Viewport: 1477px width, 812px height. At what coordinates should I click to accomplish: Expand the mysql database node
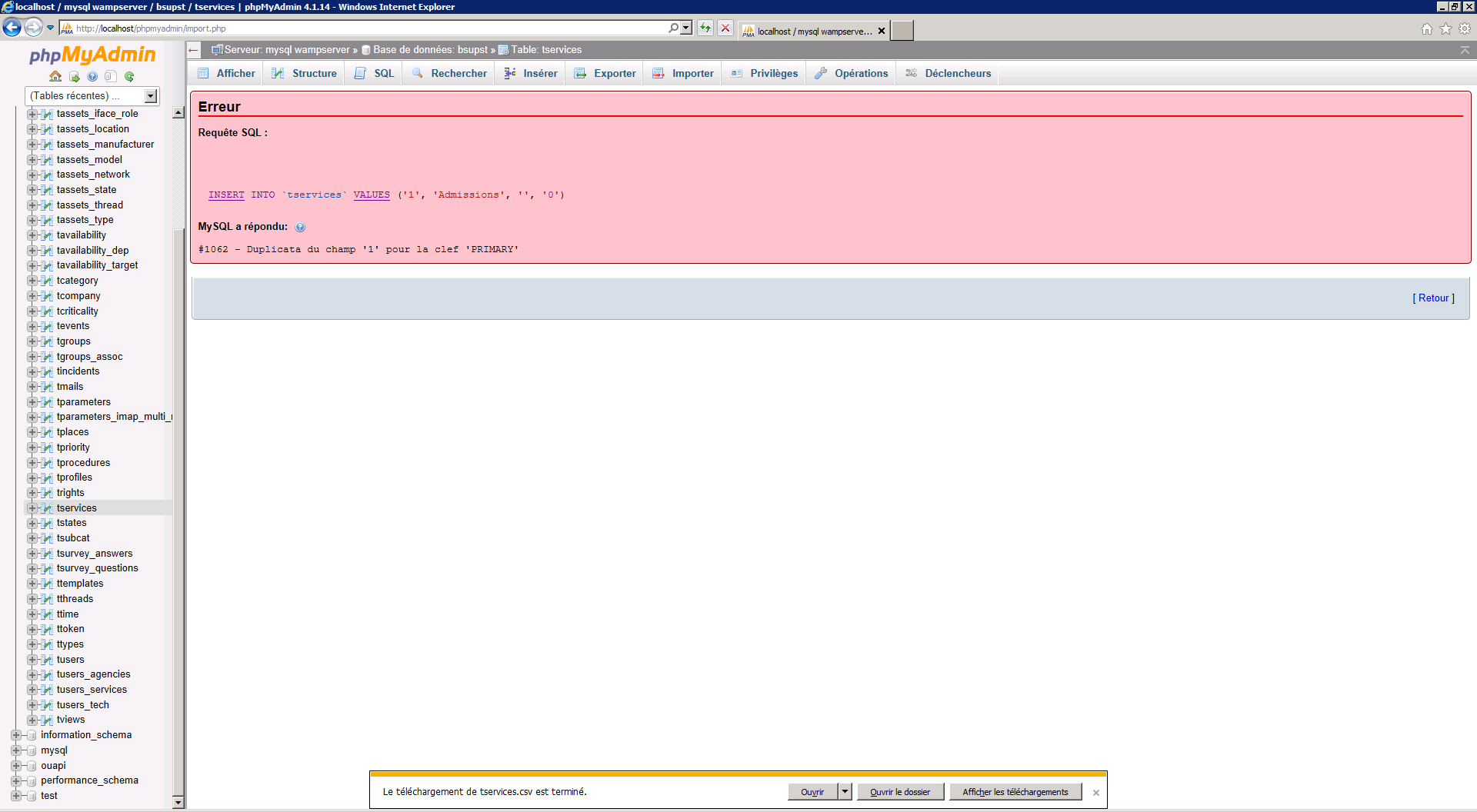tap(16, 750)
